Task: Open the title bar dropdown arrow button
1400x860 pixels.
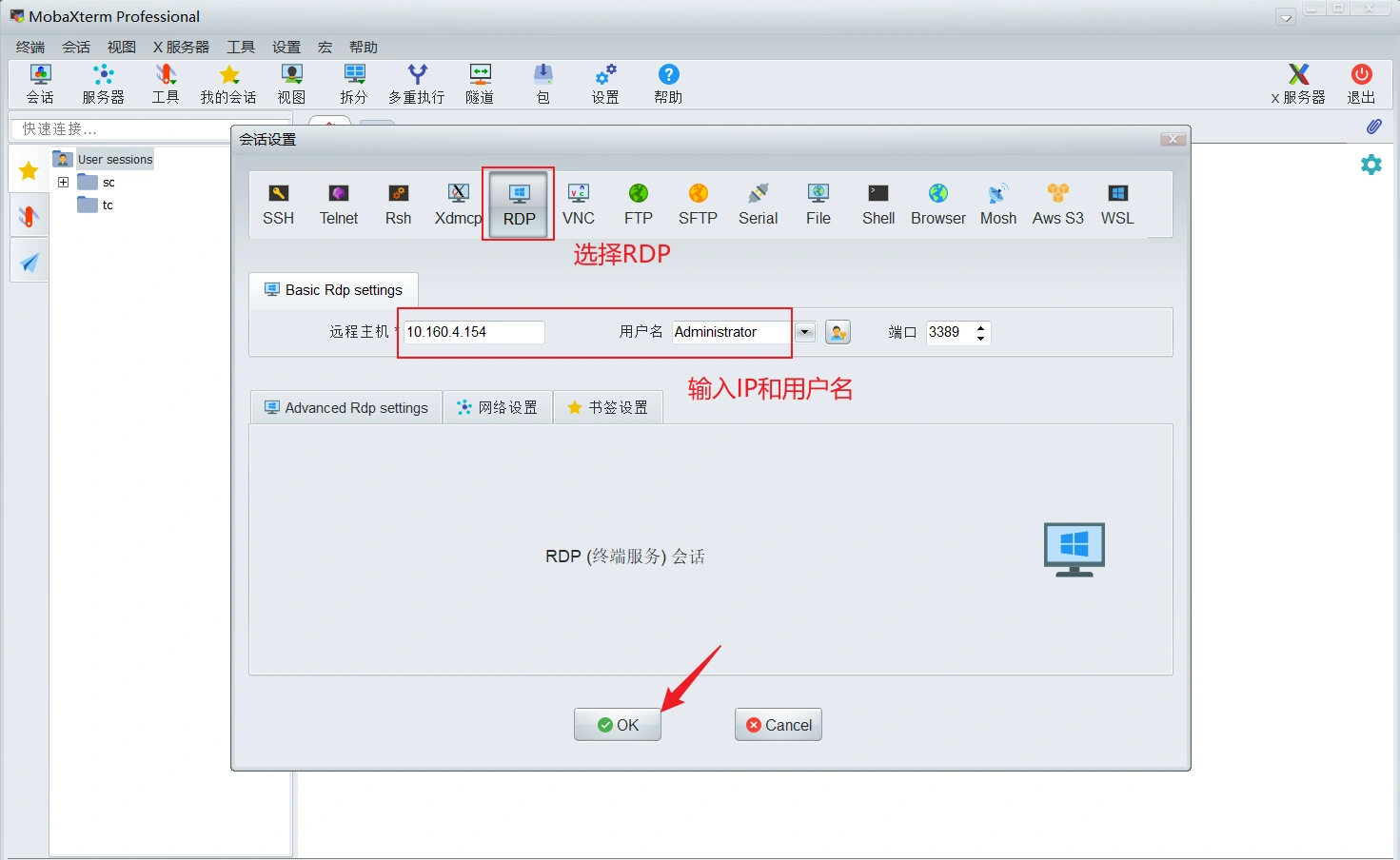Action: tap(1286, 16)
